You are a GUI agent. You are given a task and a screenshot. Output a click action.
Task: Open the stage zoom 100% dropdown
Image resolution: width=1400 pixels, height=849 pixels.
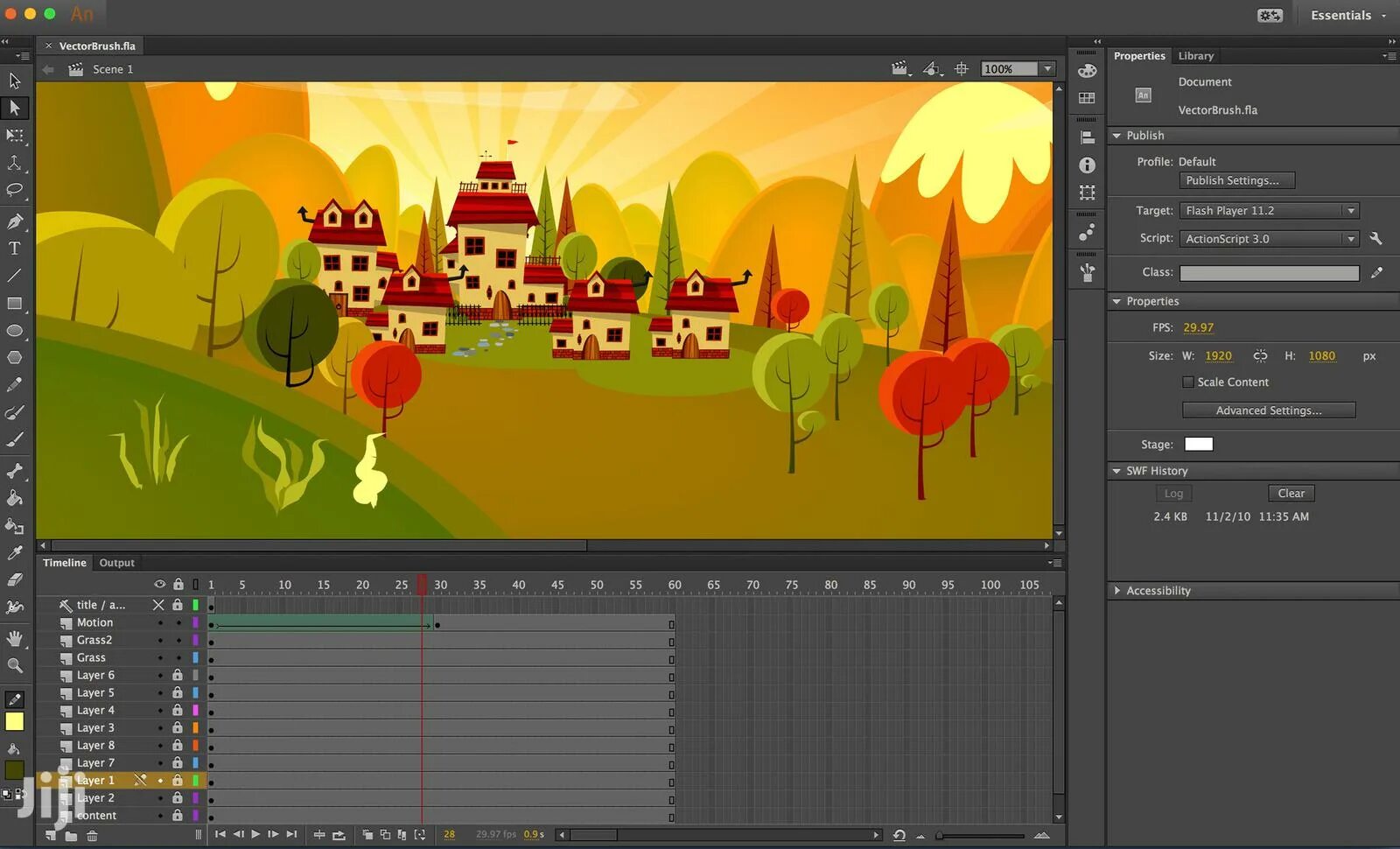pyautogui.click(x=1047, y=69)
